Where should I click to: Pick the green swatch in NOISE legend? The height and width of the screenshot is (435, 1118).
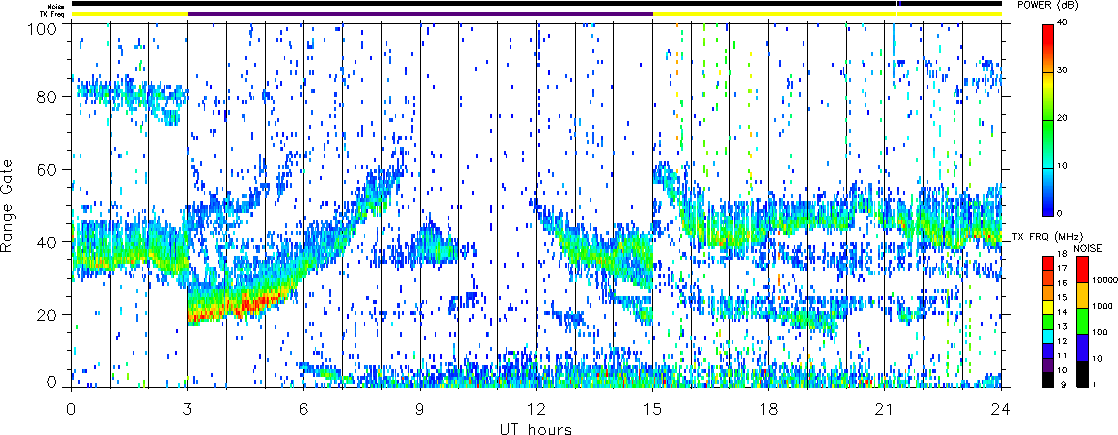coord(1081,320)
